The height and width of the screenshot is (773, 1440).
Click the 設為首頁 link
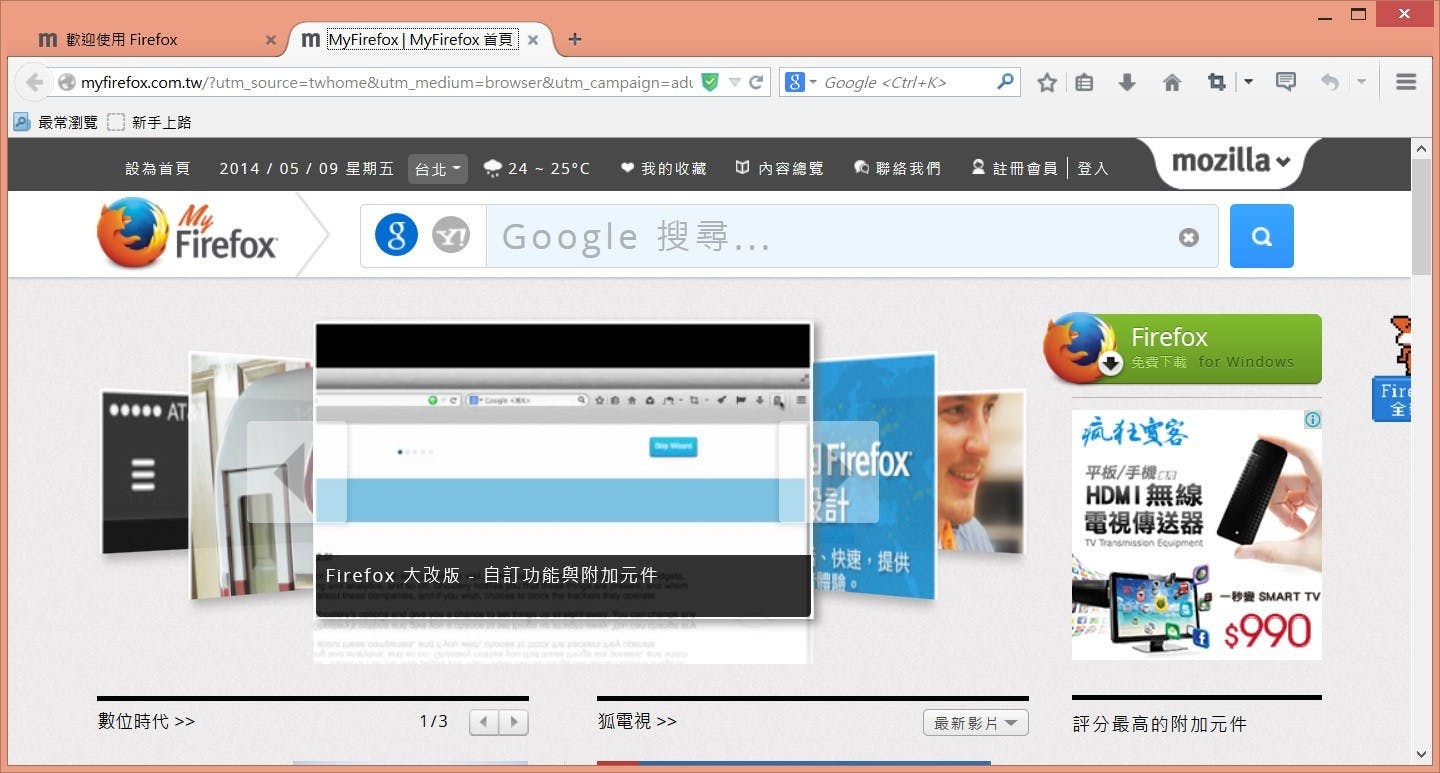(x=157, y=168)
